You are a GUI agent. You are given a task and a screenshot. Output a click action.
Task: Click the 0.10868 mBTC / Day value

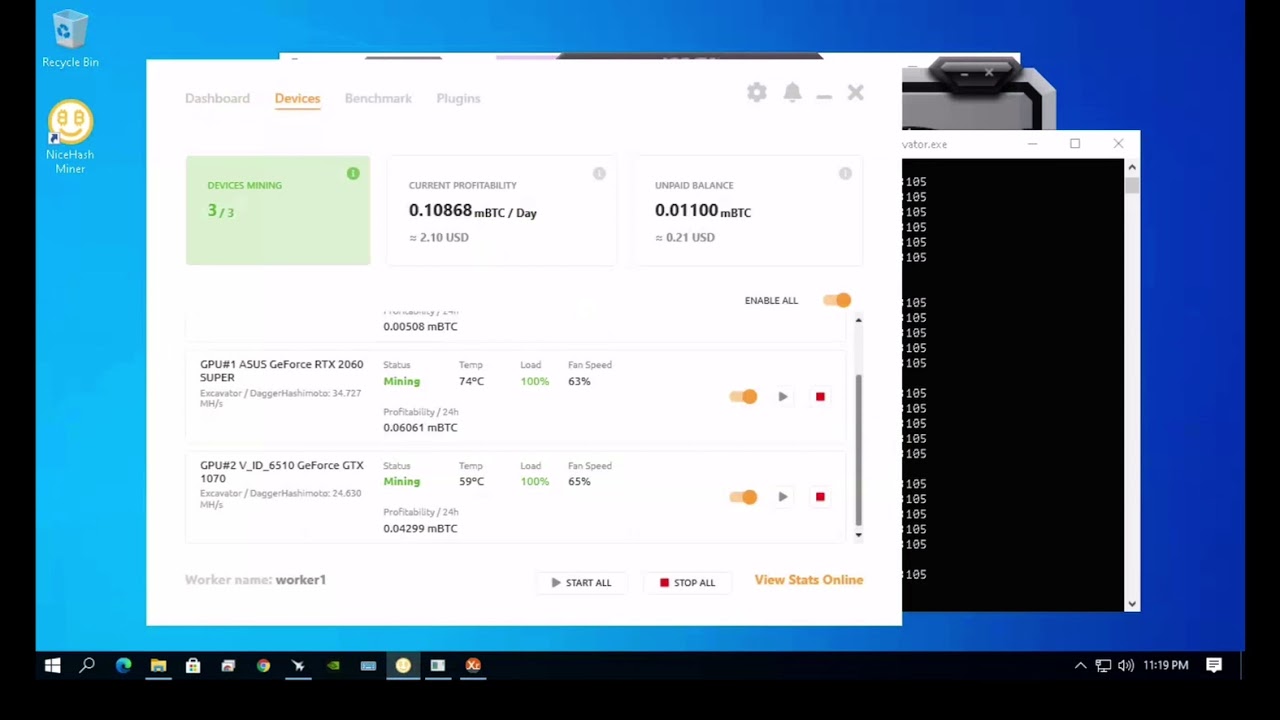pyautogui.click(x=473, y=211)
